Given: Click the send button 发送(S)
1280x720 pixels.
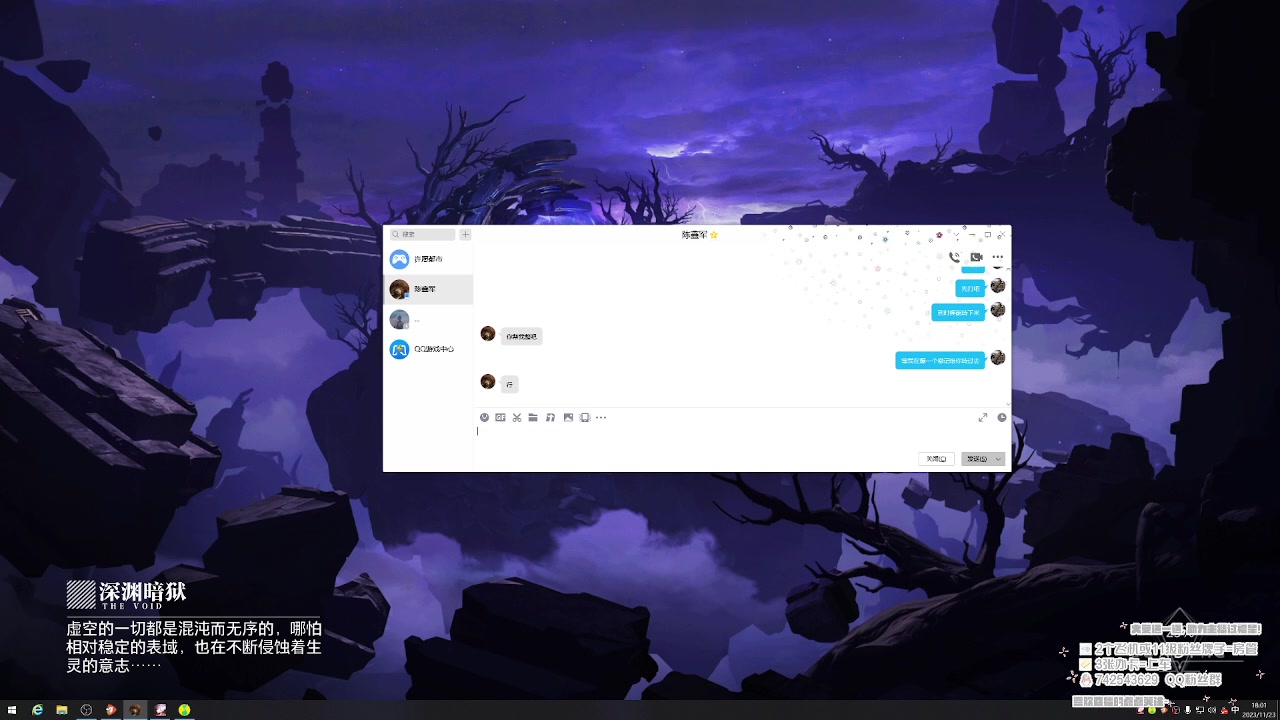Looking at the screenshot, I should pyautogui.click(x=977, y=459).
